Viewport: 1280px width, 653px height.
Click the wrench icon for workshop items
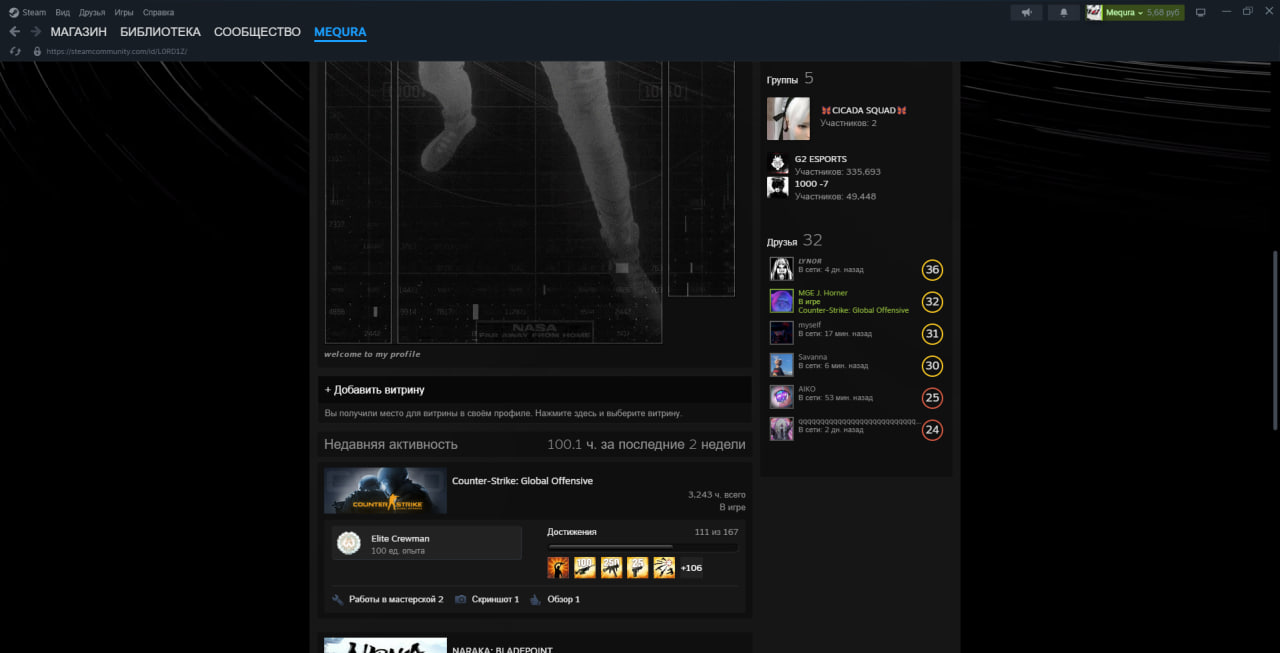pyautogui.click(x=338, y=599)
